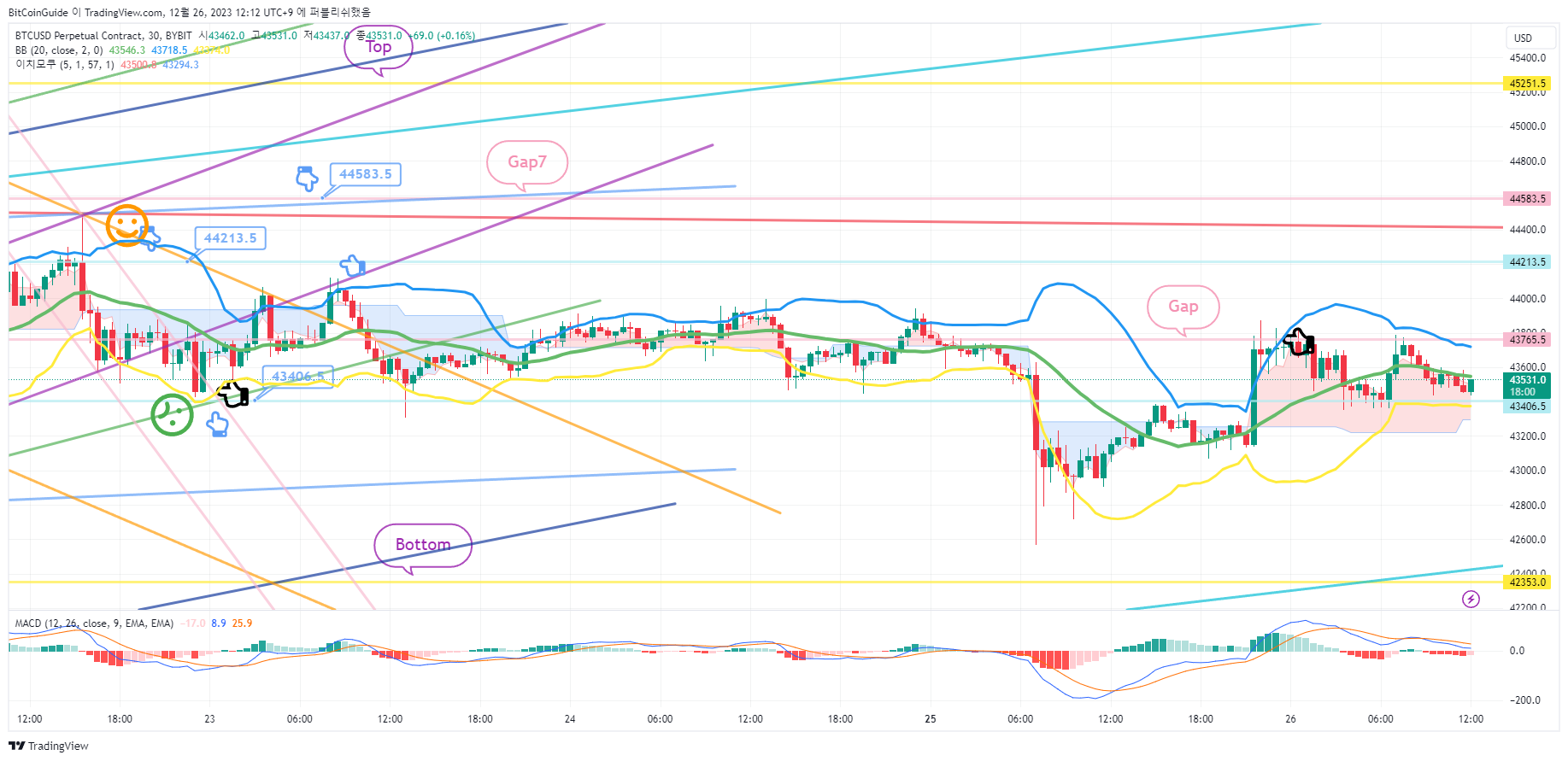
Task: Click the 44000.0 price scale value
Action: (x=1528, y=299)
